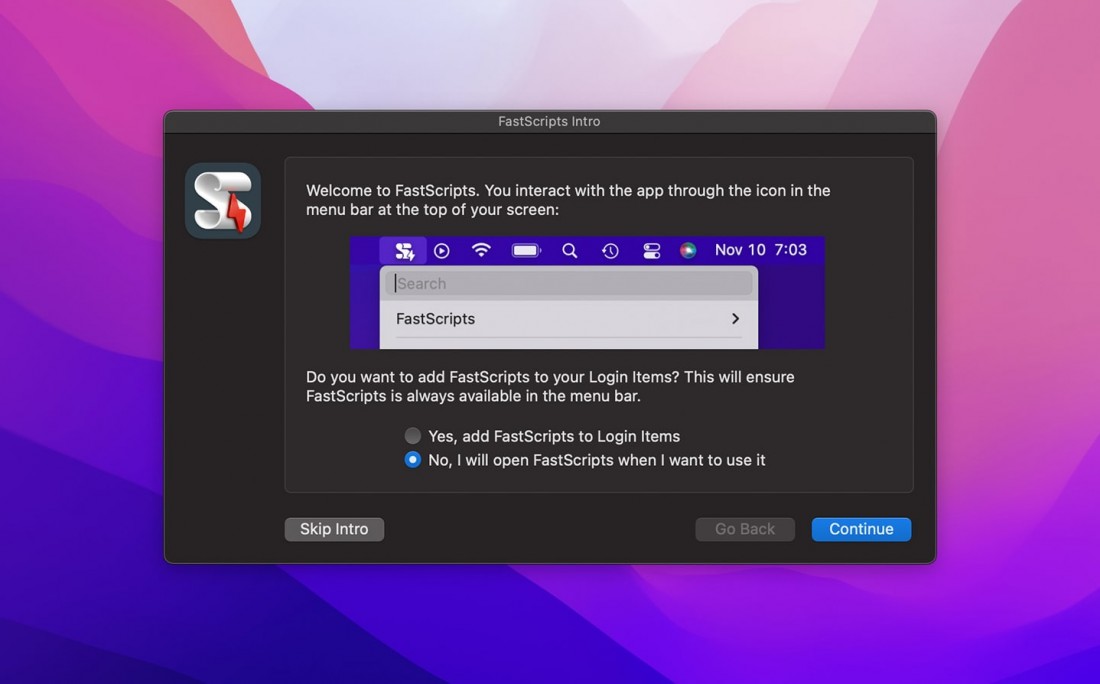
Task: Click the Go Back button
Action: coord(745,529)
